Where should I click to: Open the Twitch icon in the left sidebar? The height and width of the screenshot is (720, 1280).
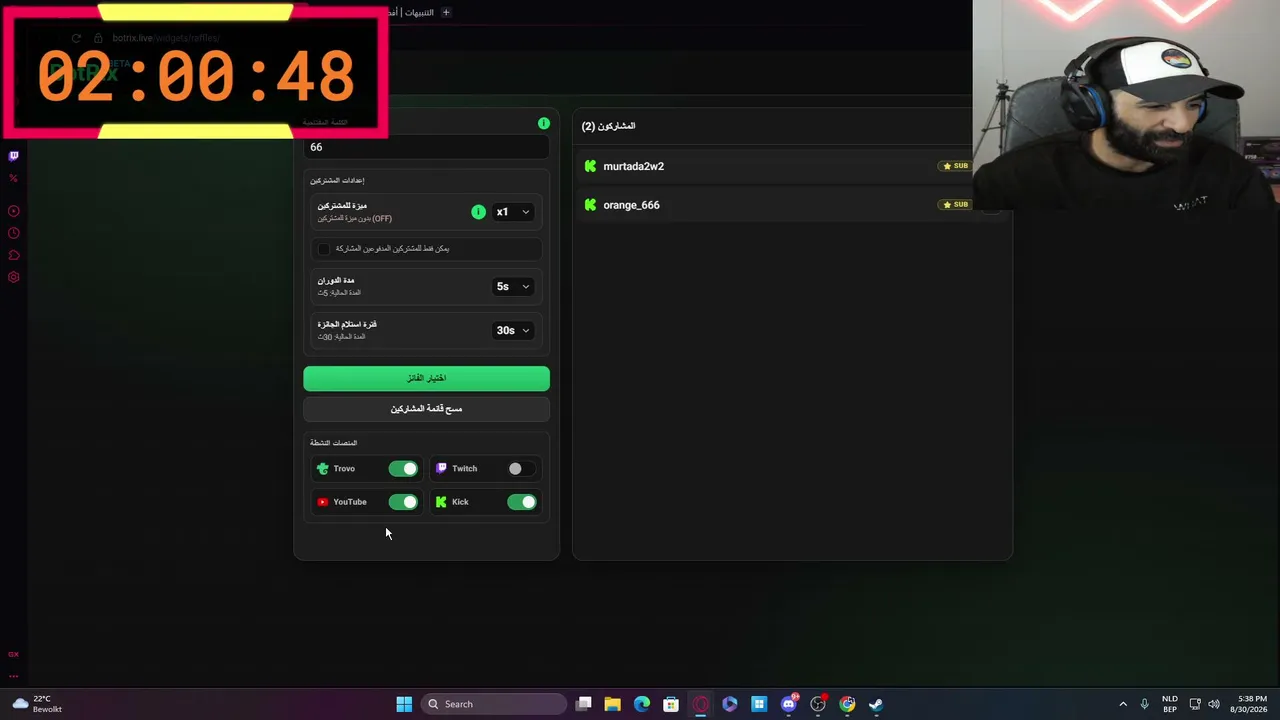[14, 156]
